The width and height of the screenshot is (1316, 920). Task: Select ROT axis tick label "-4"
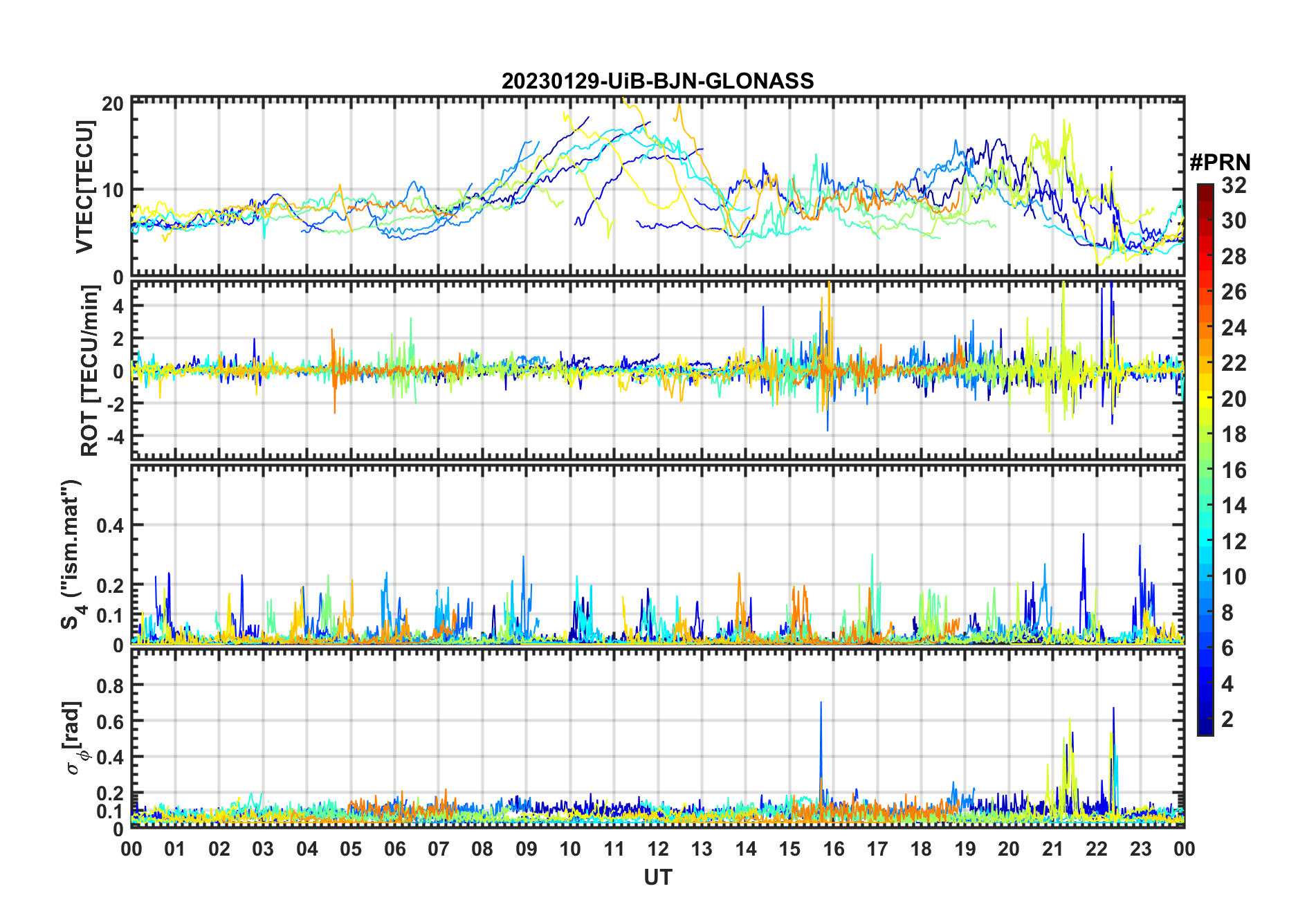115,437
